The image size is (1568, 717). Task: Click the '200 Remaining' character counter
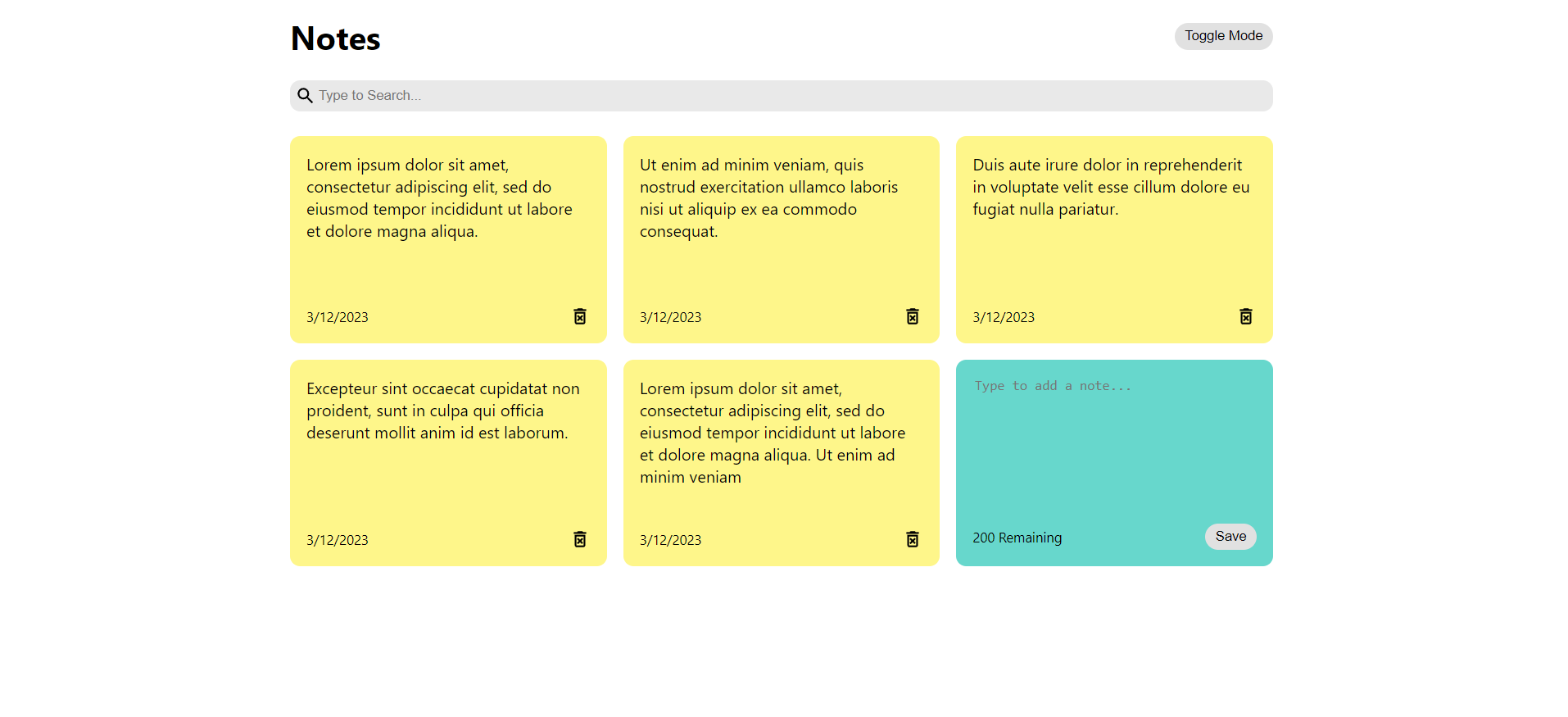pos(1017,538)
